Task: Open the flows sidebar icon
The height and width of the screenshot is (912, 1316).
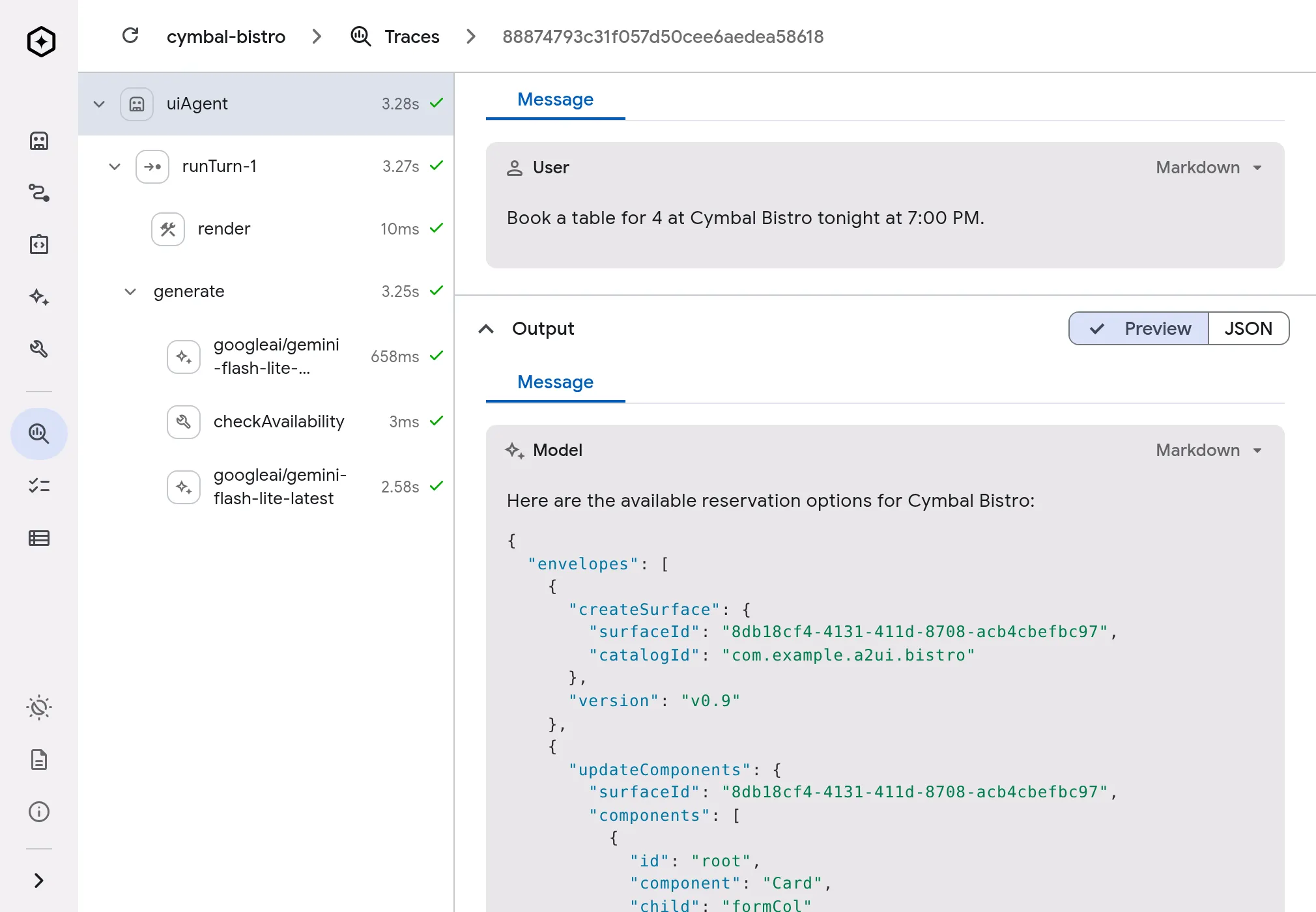Action: [39, 193]
